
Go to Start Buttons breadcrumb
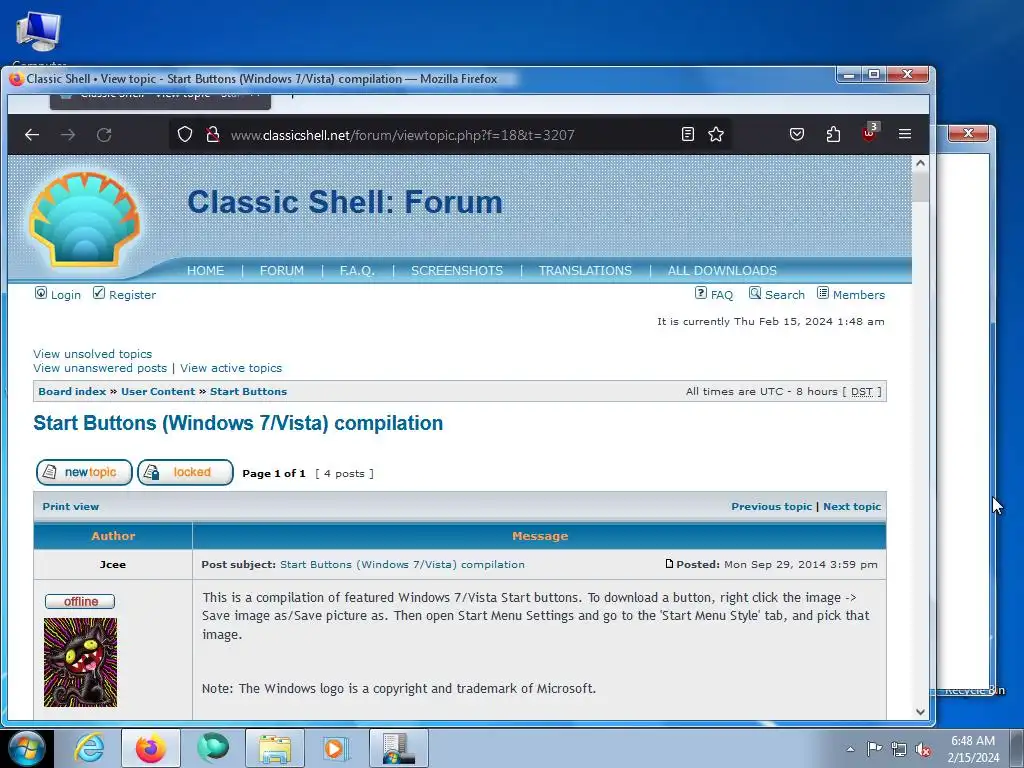pyautogui.click(x=248, y=391)
